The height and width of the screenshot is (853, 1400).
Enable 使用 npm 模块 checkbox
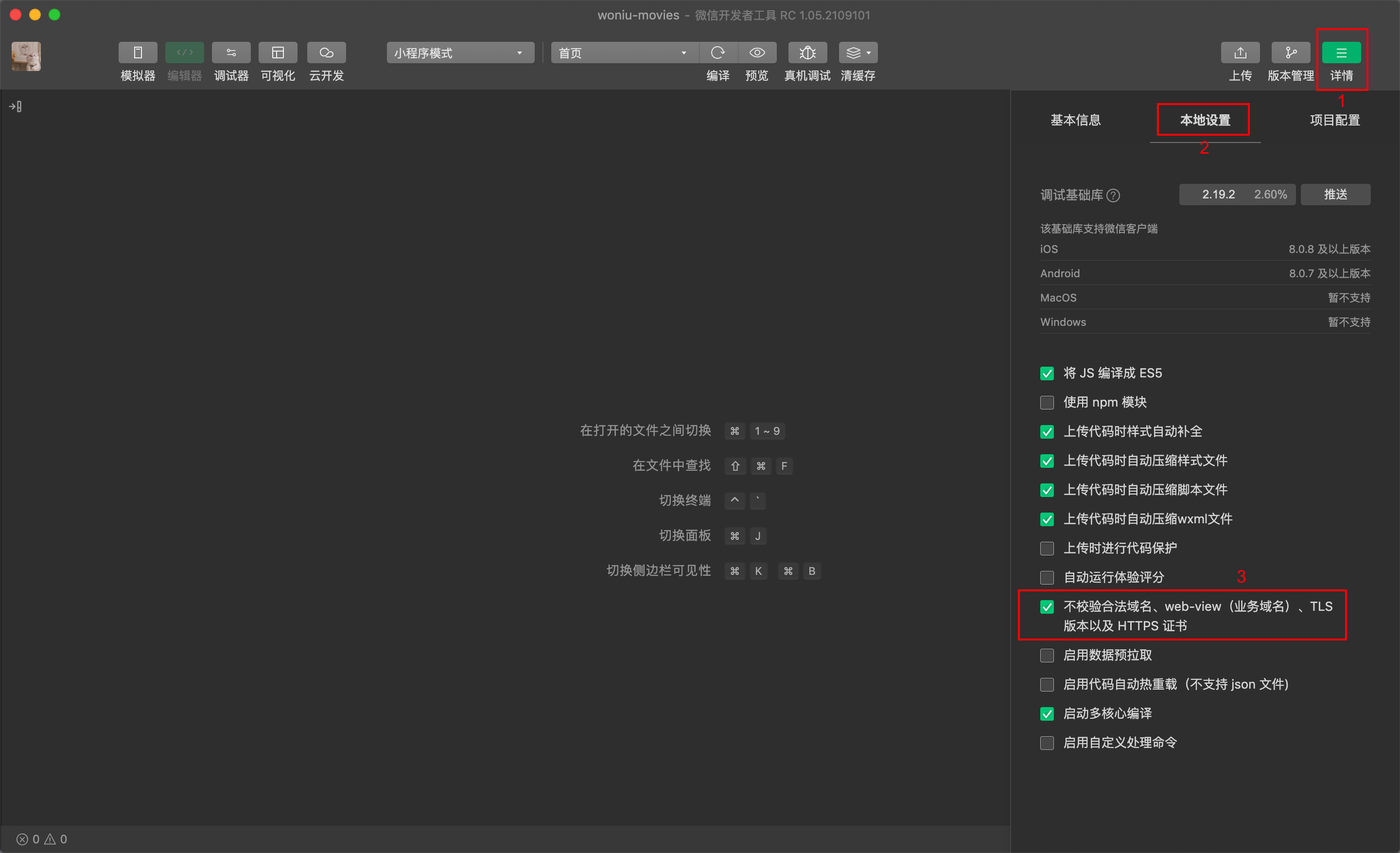click(1047, 403)
